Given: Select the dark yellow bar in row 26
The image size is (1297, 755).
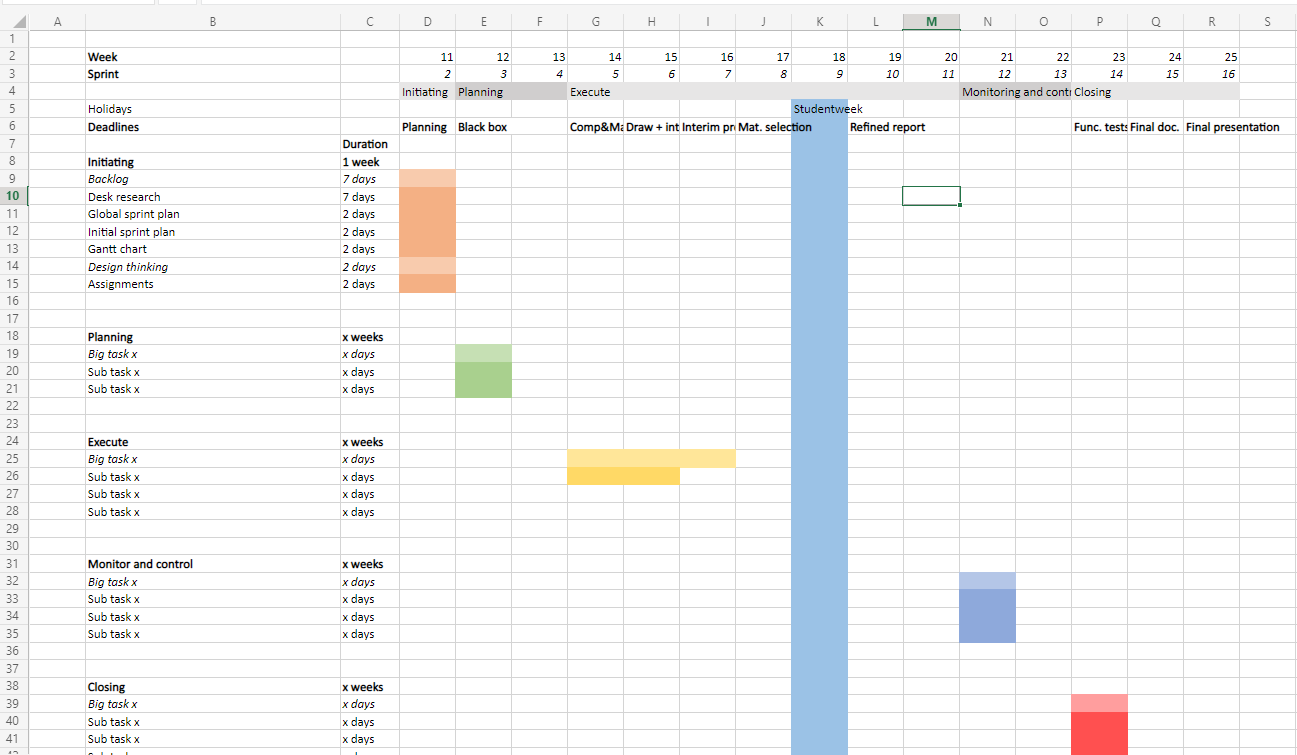Looking at the screenshot, I should click(623, 477).
